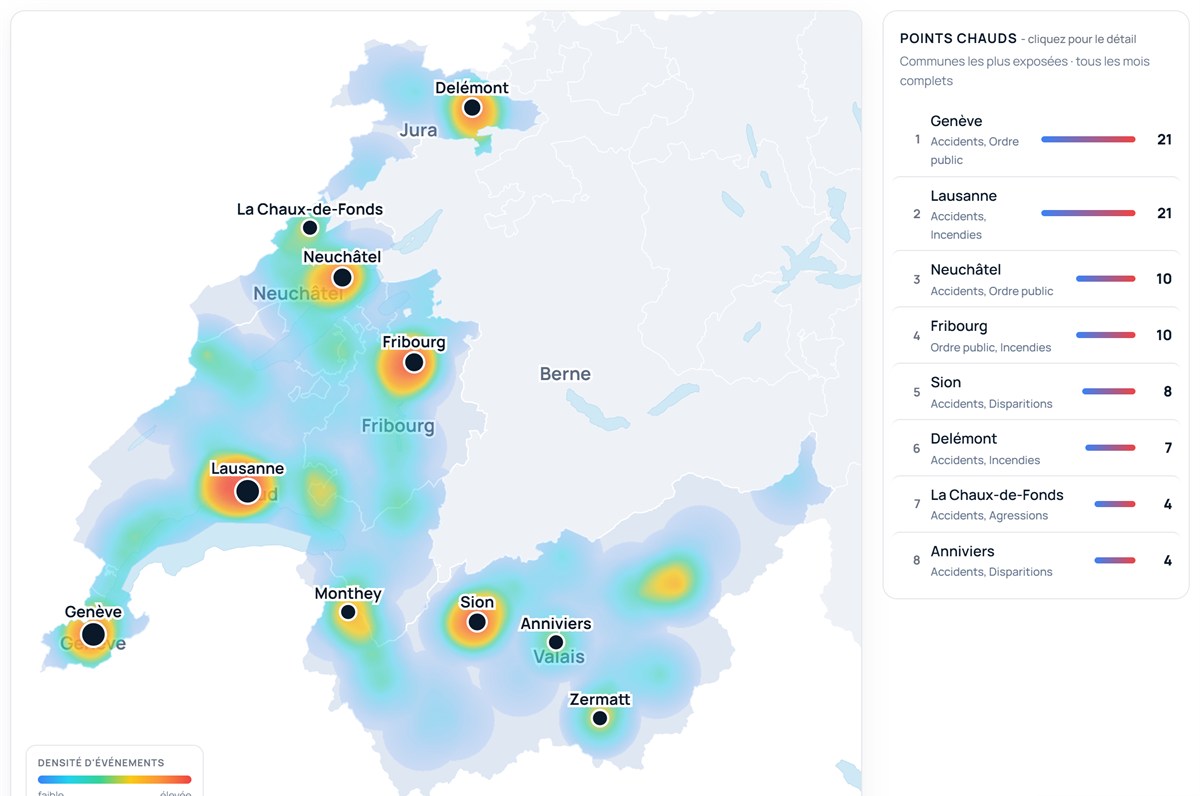
Task: Click the Sion map marker dot
Action: coord(477,622)
